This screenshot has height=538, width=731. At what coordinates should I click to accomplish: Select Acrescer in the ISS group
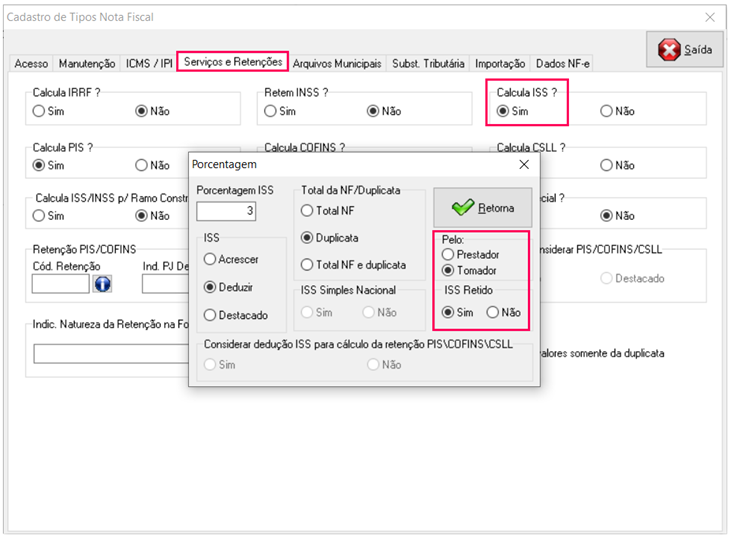pyautogui.click(x=210, y=260)
